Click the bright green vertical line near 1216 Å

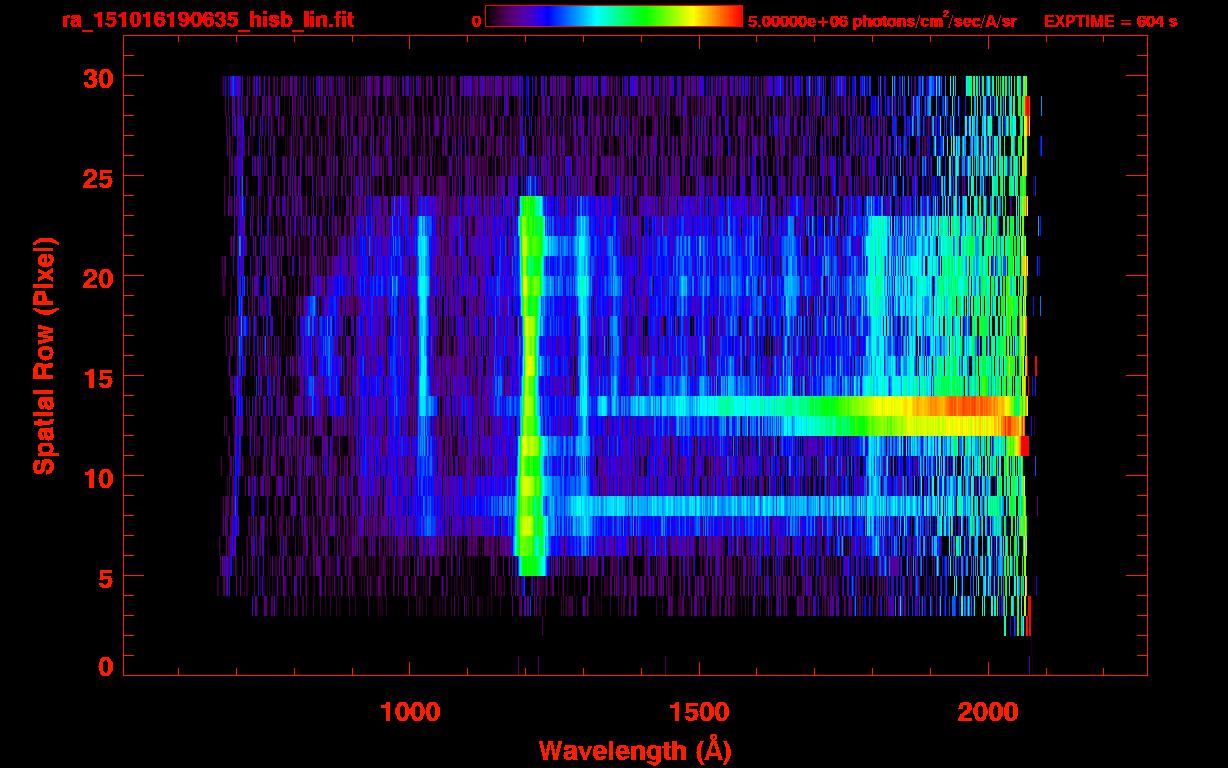tap(530, 380)
